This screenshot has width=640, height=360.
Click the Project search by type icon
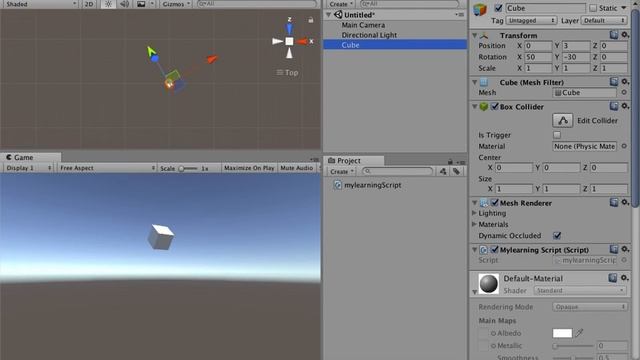(443, 171)
